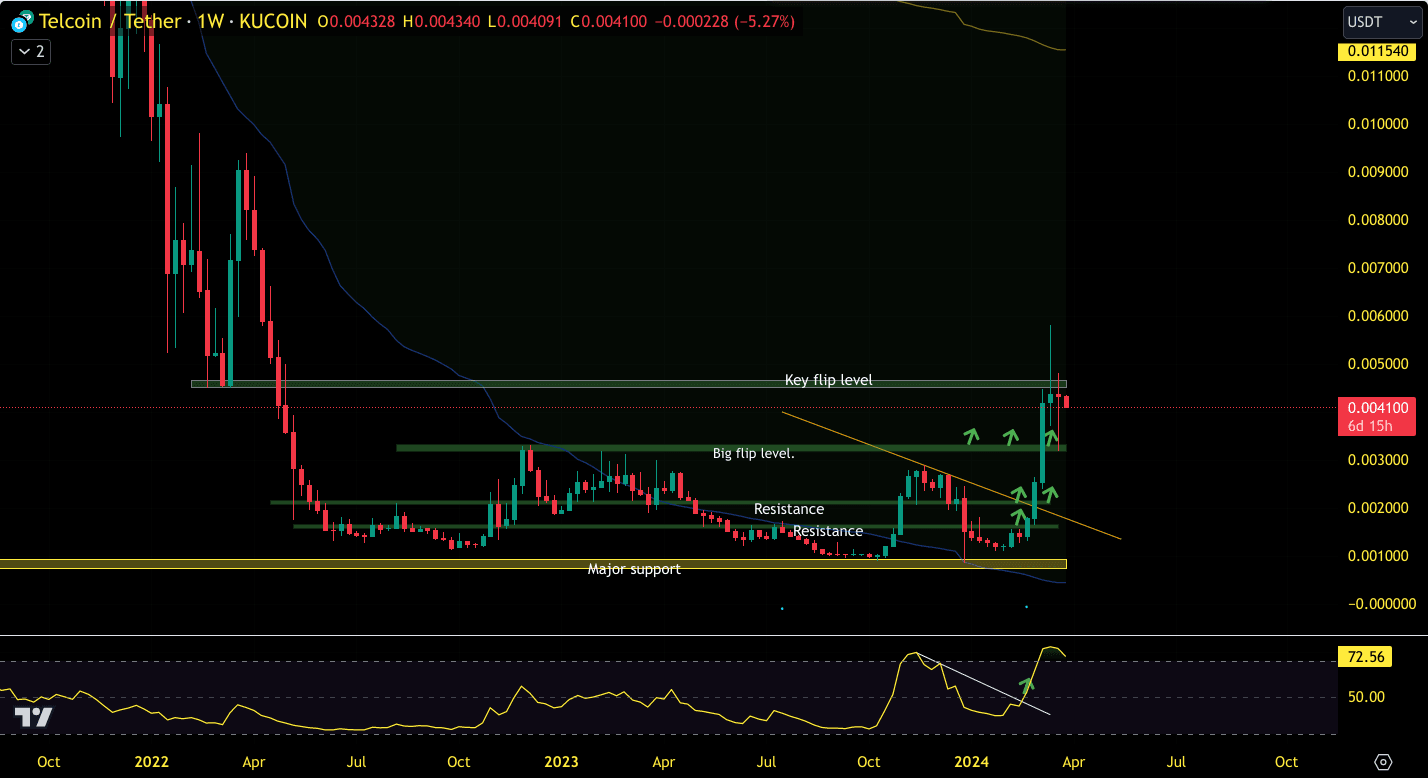Expand the collapsed indicators legend showing 2
Image resolution: width=1428 pixels, height=778 pixels.
click(x=30, y=51)
